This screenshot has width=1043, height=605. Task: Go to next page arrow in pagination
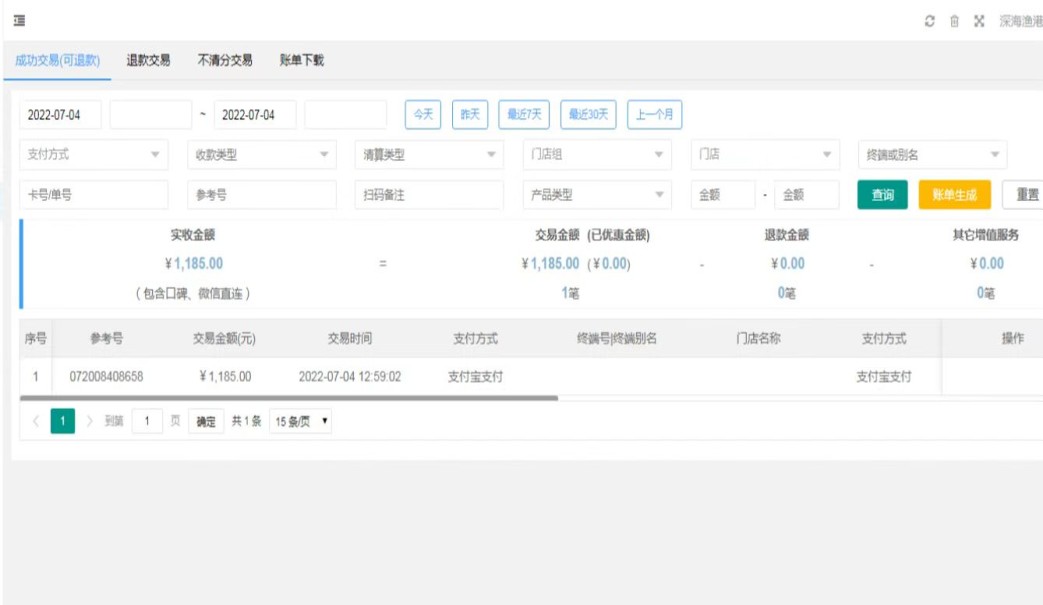pyautogui.click(x=88, y=422)
